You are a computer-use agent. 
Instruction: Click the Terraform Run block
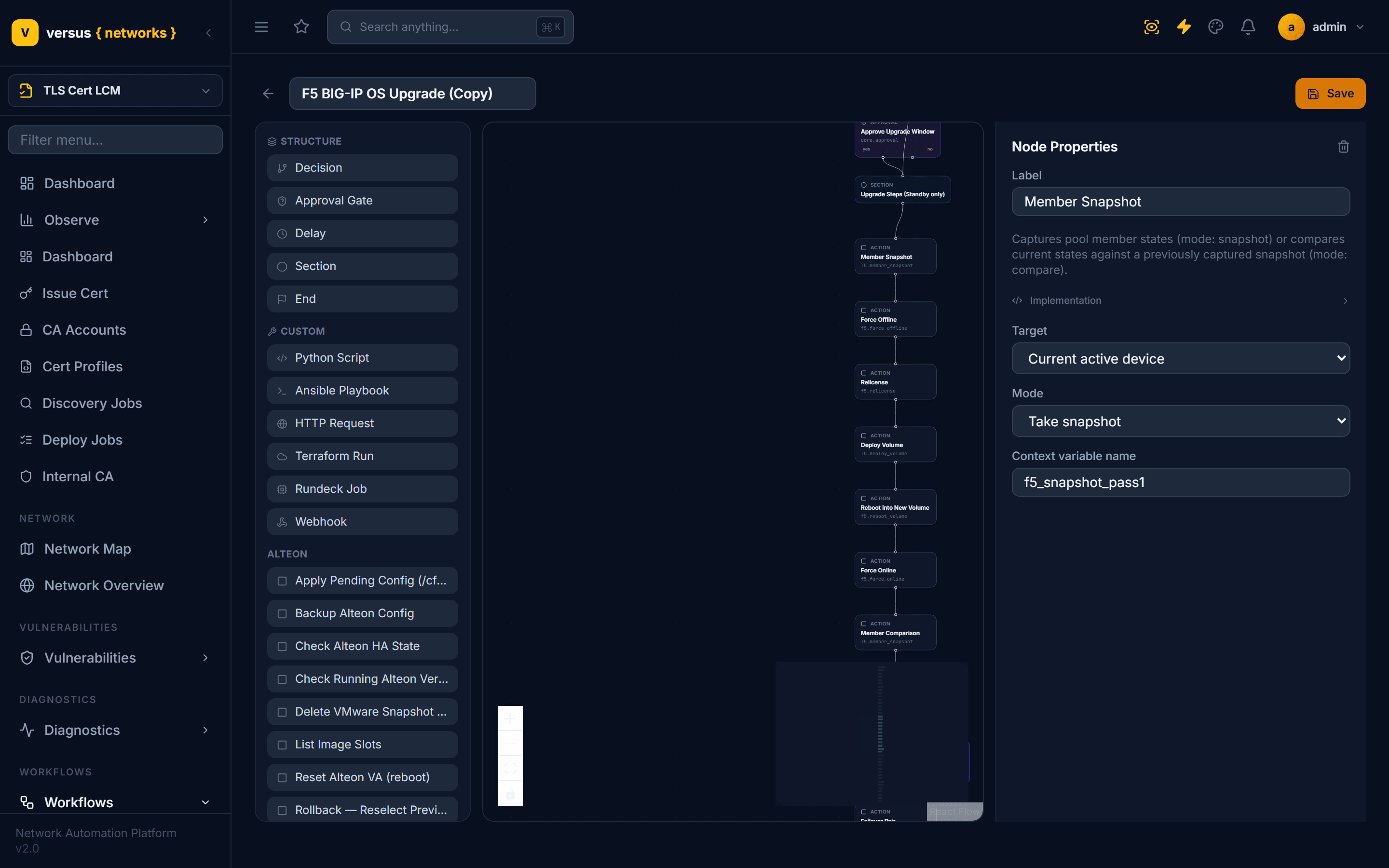[x=362, y=456]
